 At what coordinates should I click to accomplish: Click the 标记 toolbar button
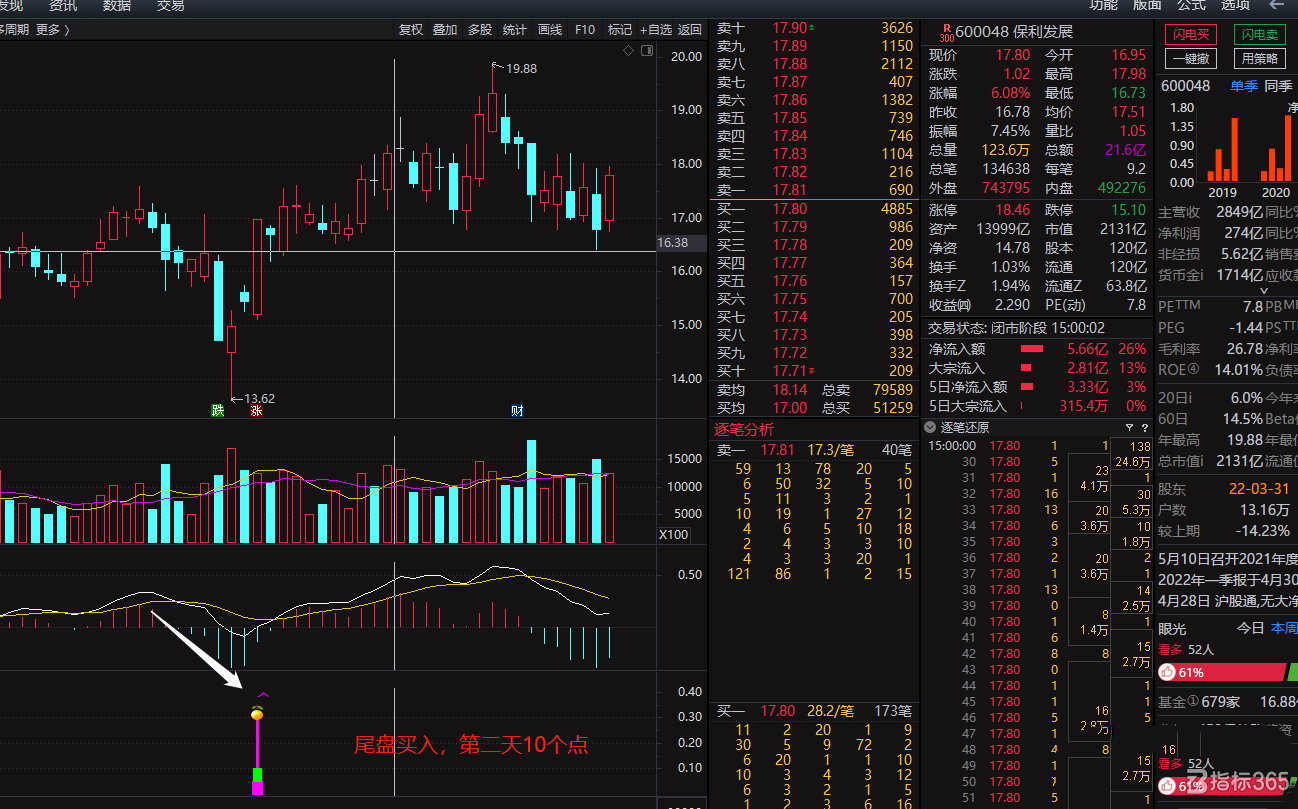click(620, 30)
